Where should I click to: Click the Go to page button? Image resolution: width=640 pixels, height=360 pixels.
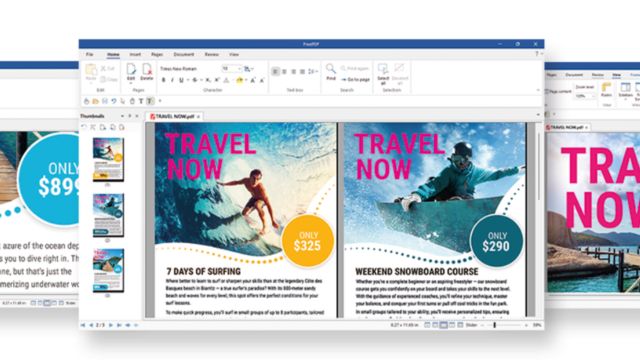pyautogui.click(x=356, y=79)
